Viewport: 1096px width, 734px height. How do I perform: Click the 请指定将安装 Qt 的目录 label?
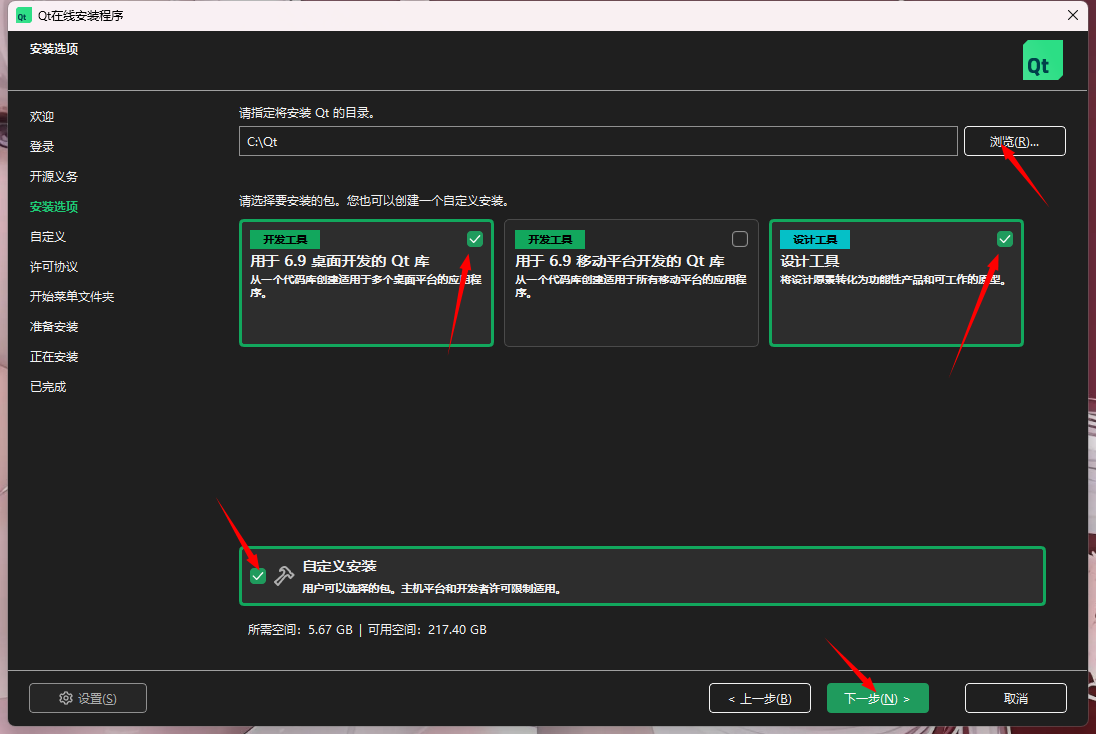click(307, 113)
